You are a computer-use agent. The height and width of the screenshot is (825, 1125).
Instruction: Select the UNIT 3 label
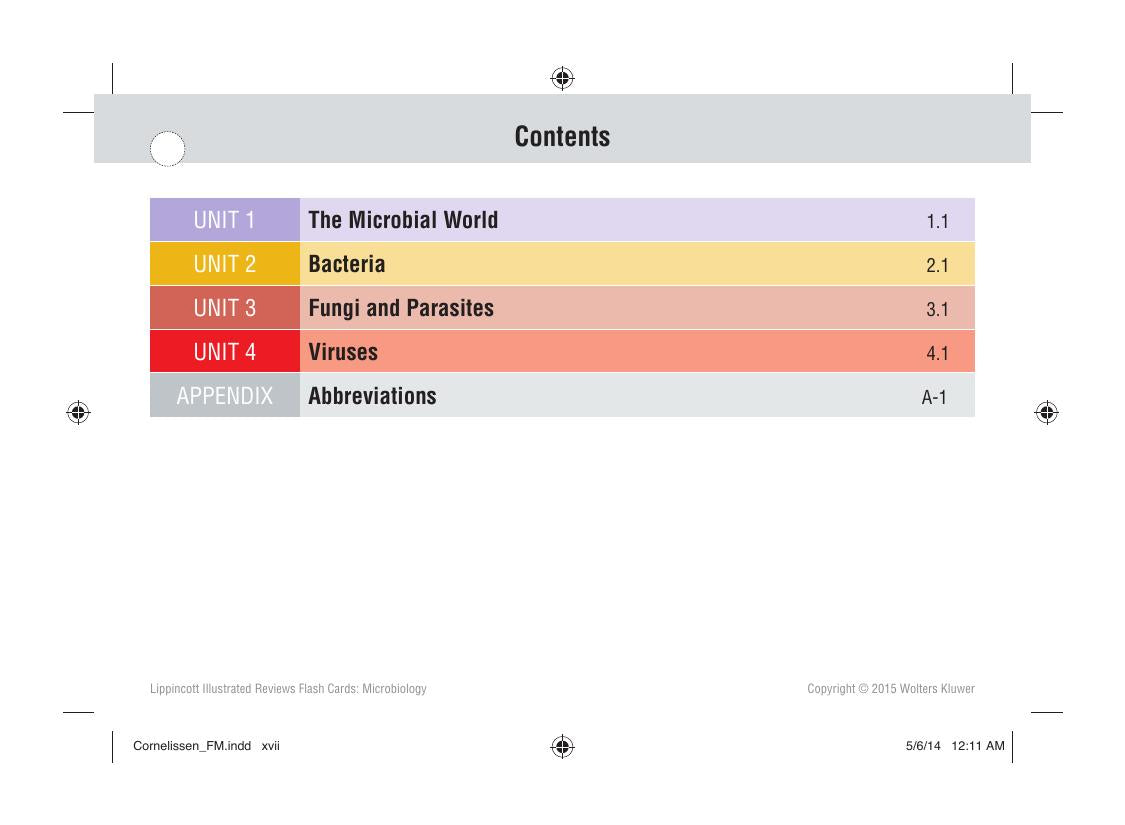tap(225, 308)
